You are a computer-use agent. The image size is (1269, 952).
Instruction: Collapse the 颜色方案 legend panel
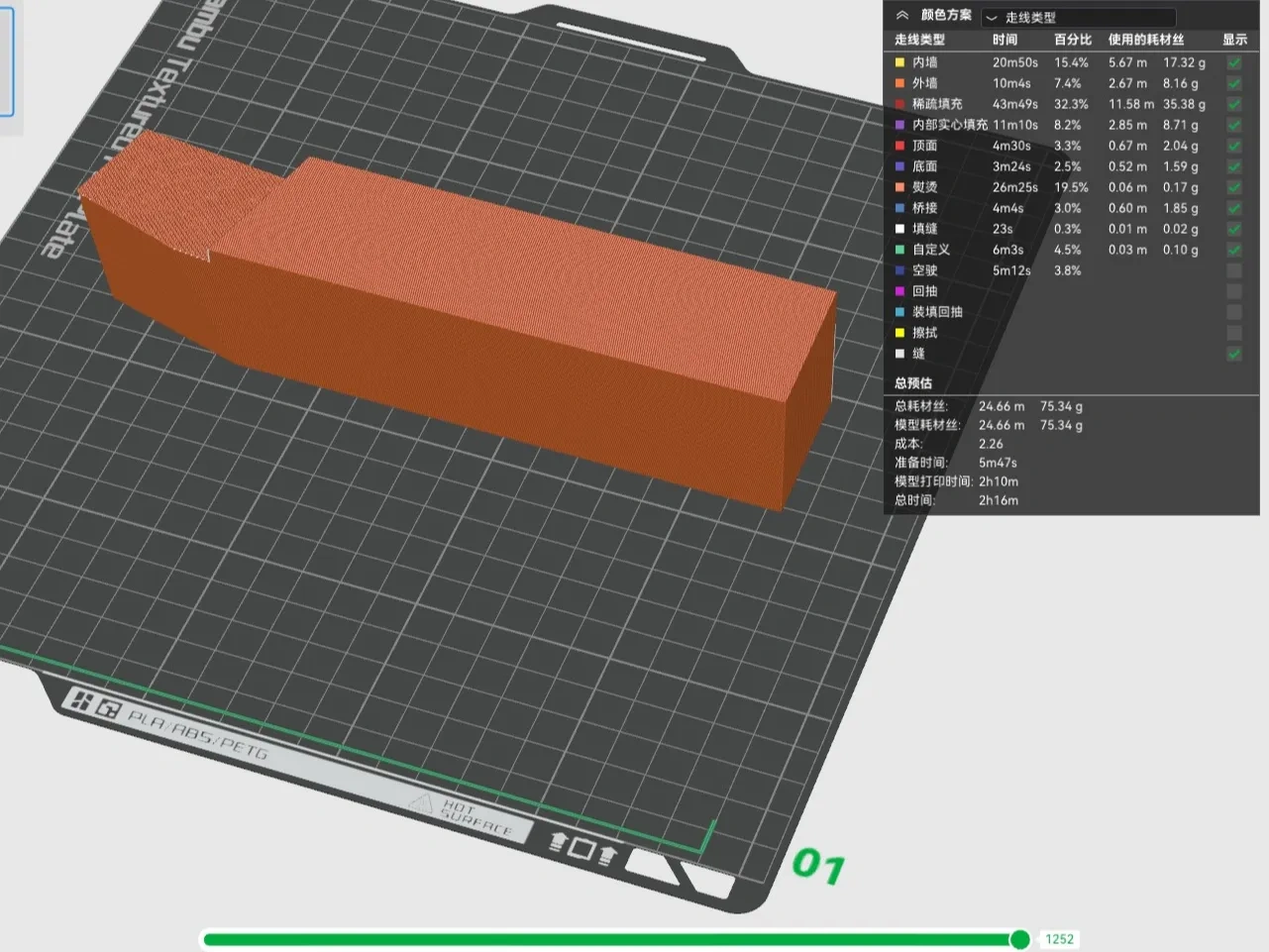(901, 15)
